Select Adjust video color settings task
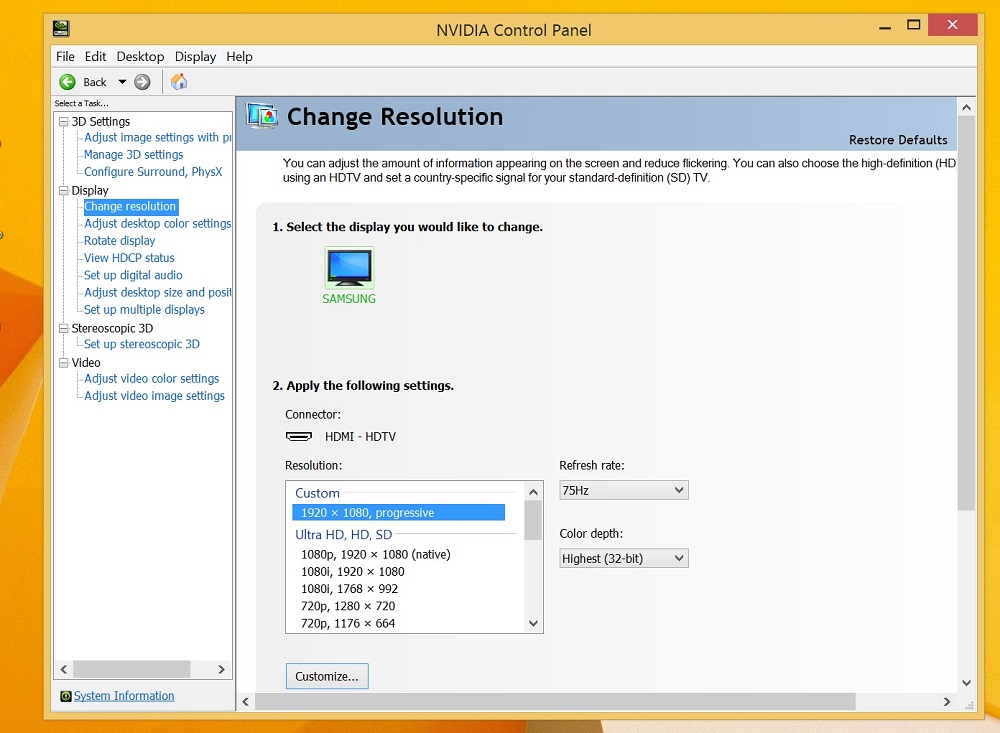 click(x=151, y=379)
